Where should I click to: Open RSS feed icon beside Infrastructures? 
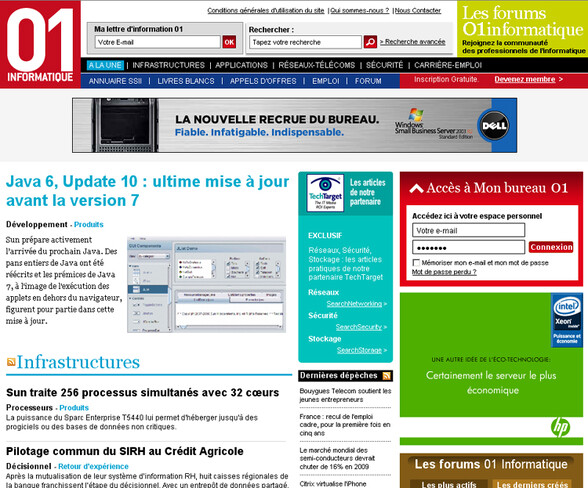(x=11, y=362)
